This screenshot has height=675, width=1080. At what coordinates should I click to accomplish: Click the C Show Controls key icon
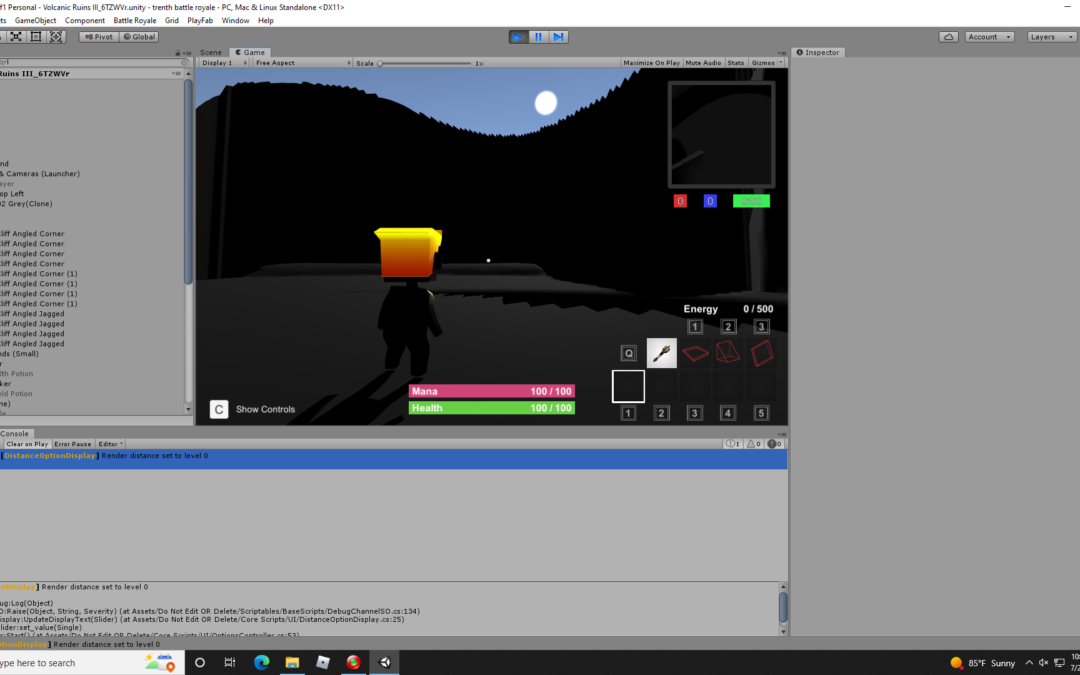click(218, 409)
